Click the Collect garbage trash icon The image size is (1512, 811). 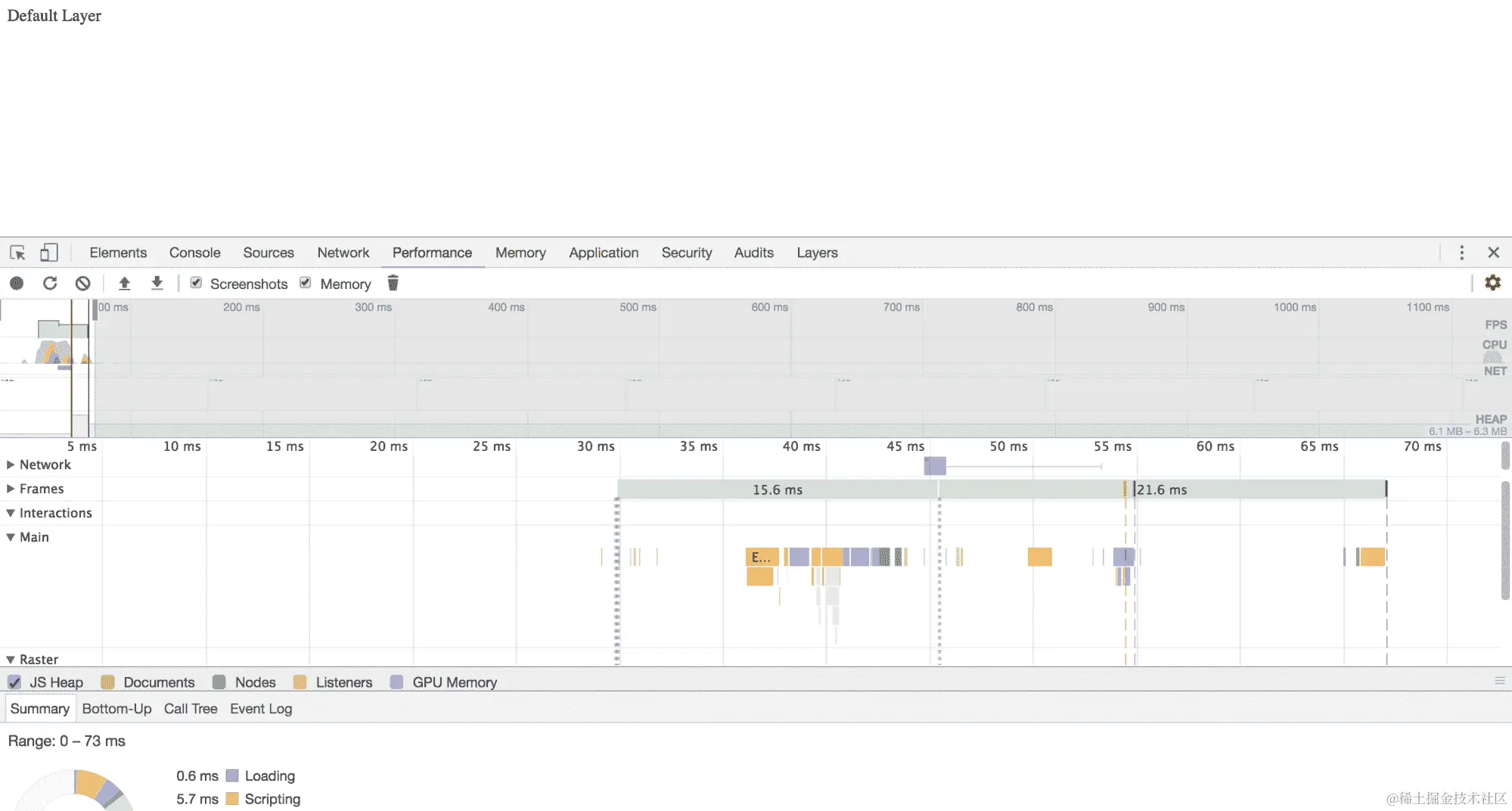tap(393, 283)
